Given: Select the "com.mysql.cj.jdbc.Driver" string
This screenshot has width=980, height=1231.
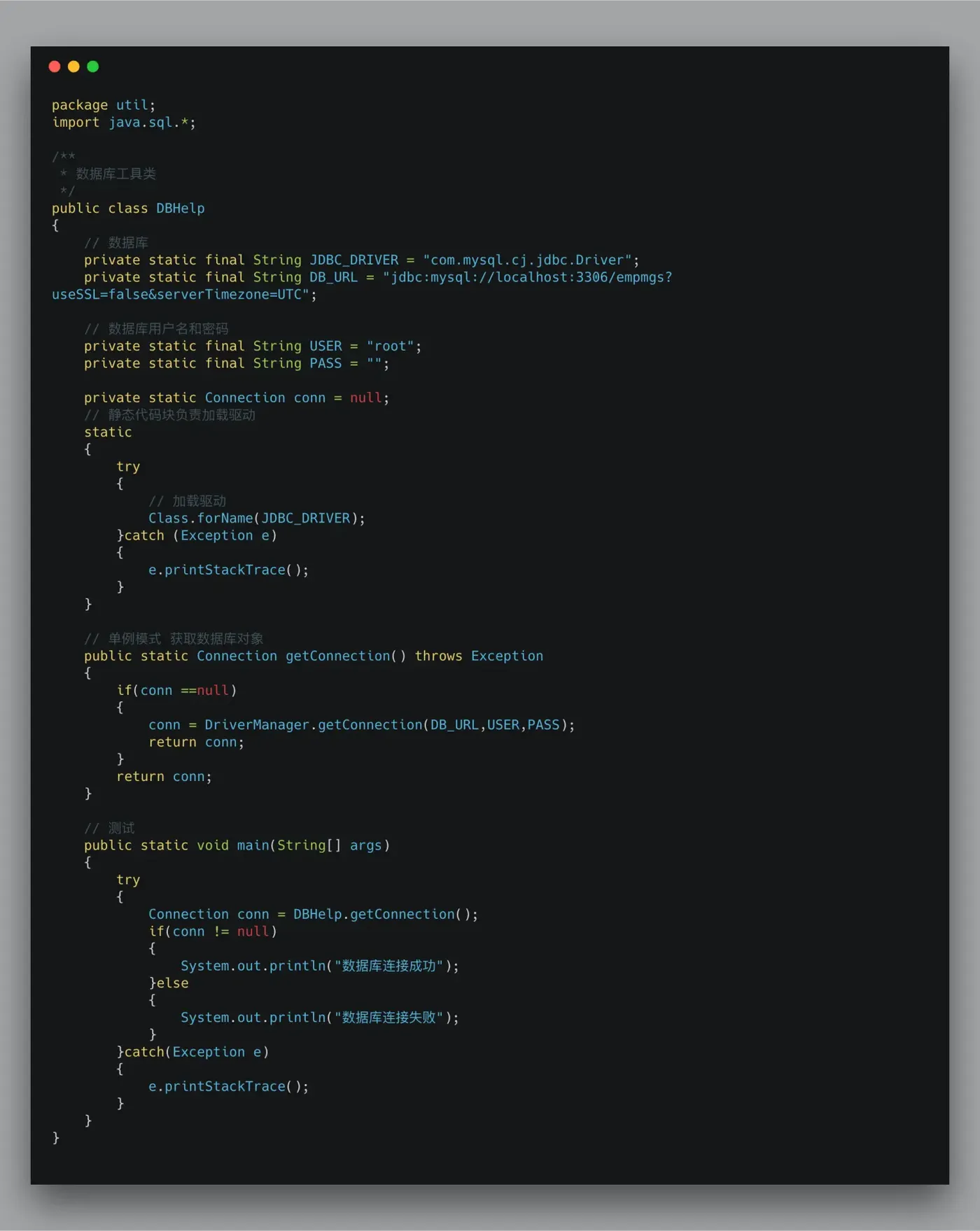Looking at the screenshot, I should (527, 260).
